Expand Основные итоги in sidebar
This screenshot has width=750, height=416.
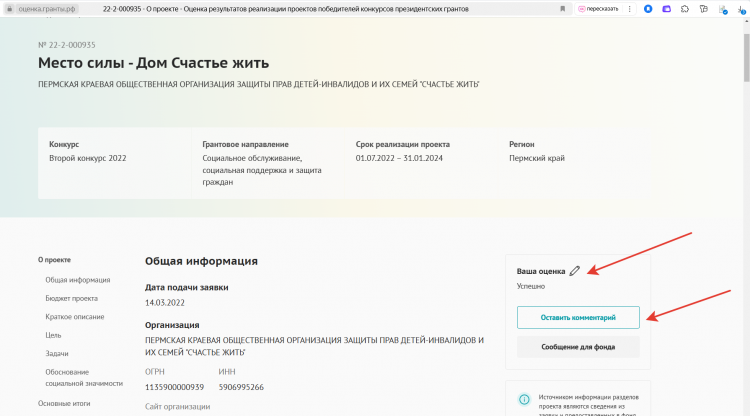point(64,403)
